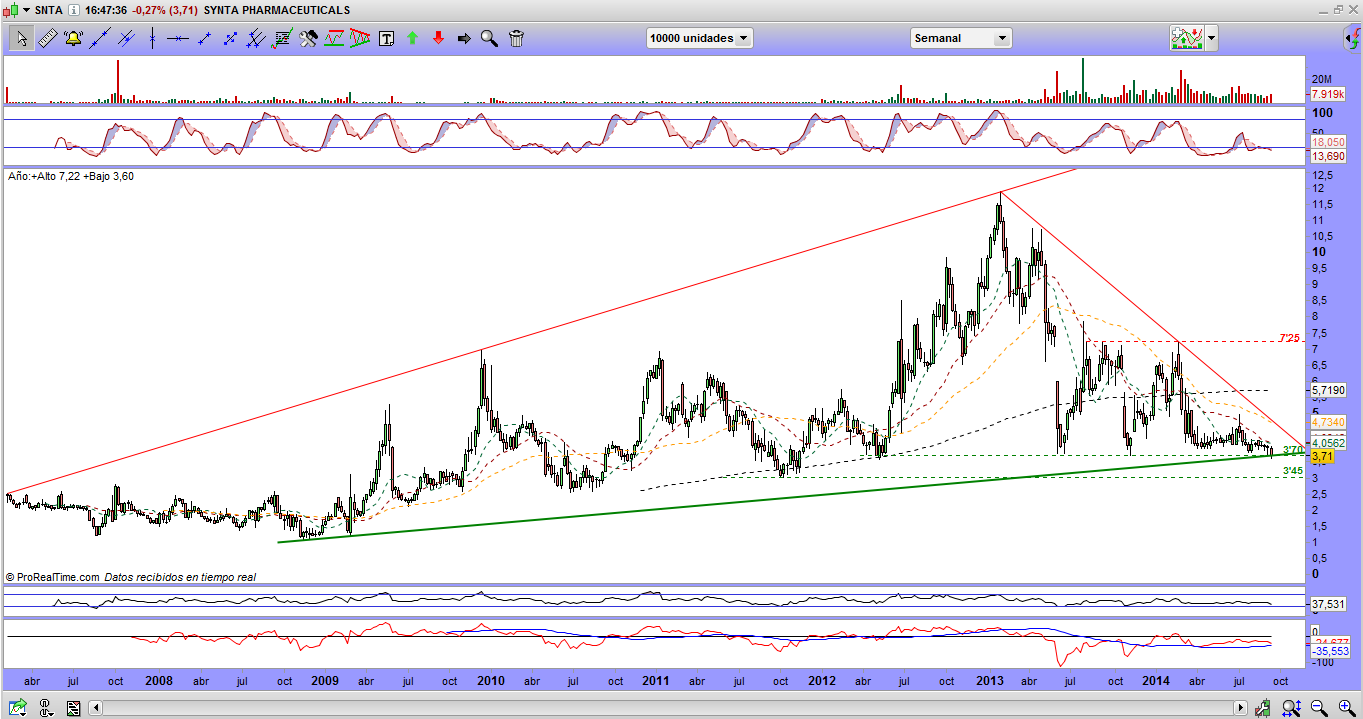The height and width of the screenshot is (719, 1363).
Task: Click the list icon next to scrollbar
Action: pyautogui.click(x=73, y=707)
